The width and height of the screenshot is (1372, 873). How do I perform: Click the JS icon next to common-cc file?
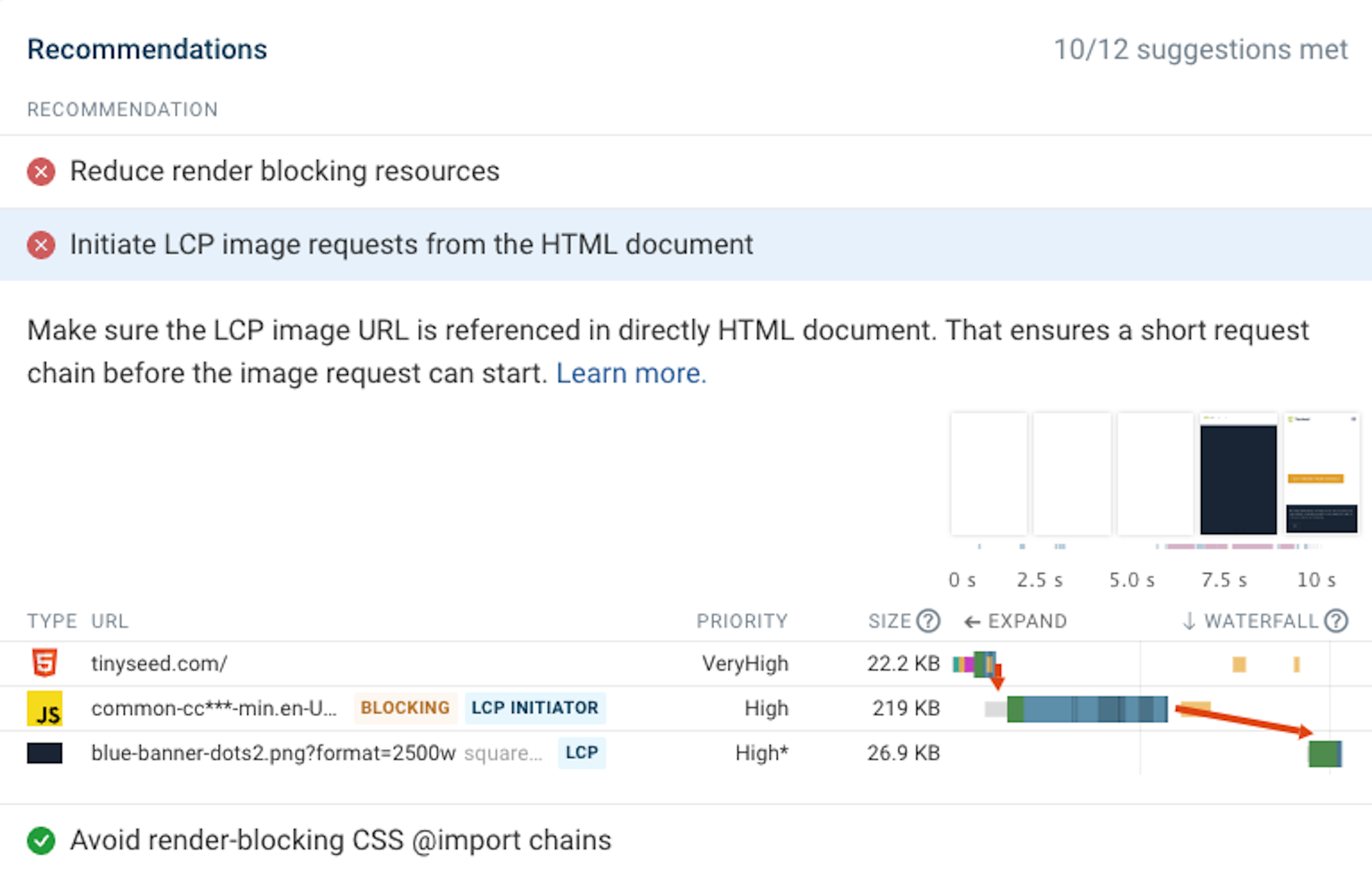click(x=46, y=708)
